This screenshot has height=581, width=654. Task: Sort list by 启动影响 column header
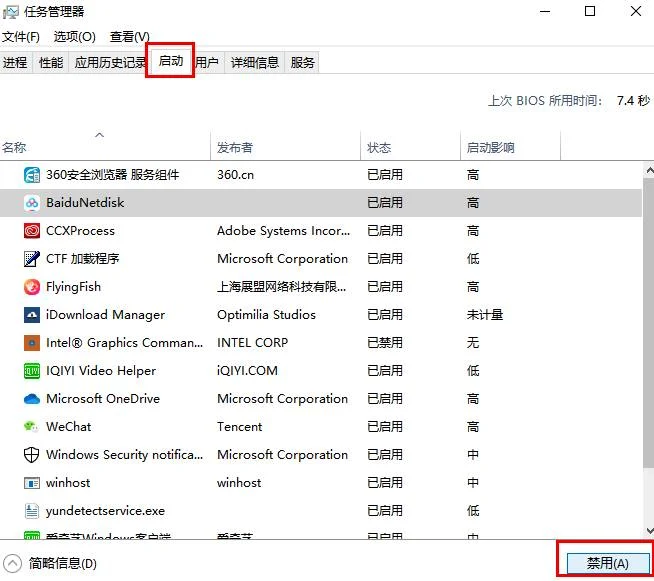tap(490, 148)
